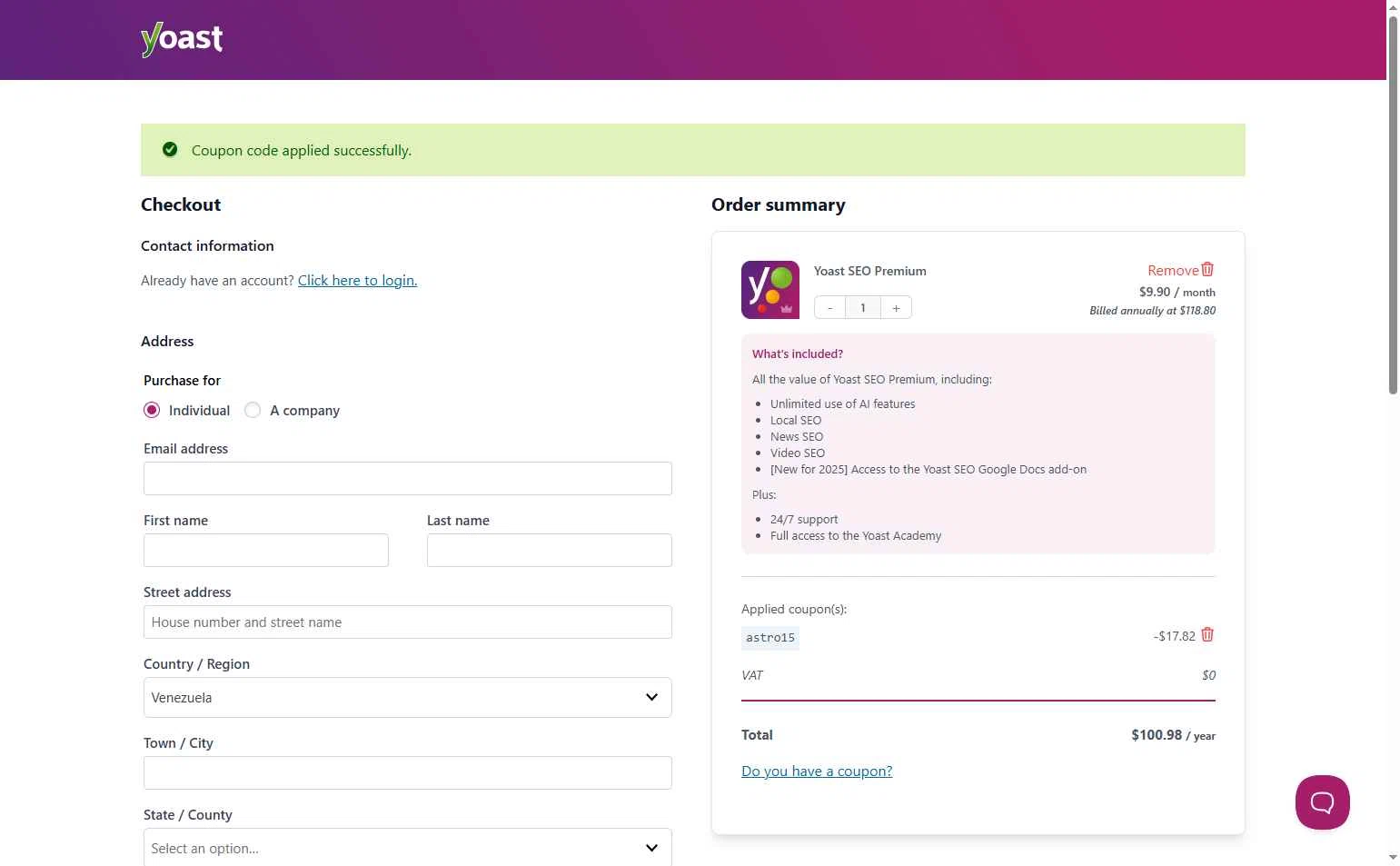Click Unlimited use of AI features item
The width and height of the screenshot is (1400, 866).
[843, 404]
